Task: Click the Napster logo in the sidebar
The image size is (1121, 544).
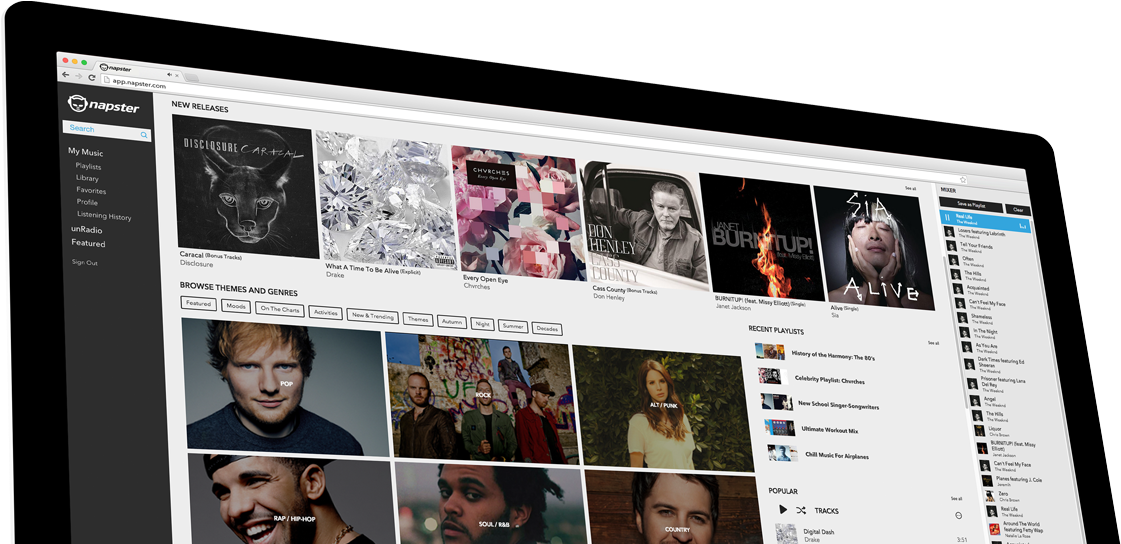Action: coord(103,105)
